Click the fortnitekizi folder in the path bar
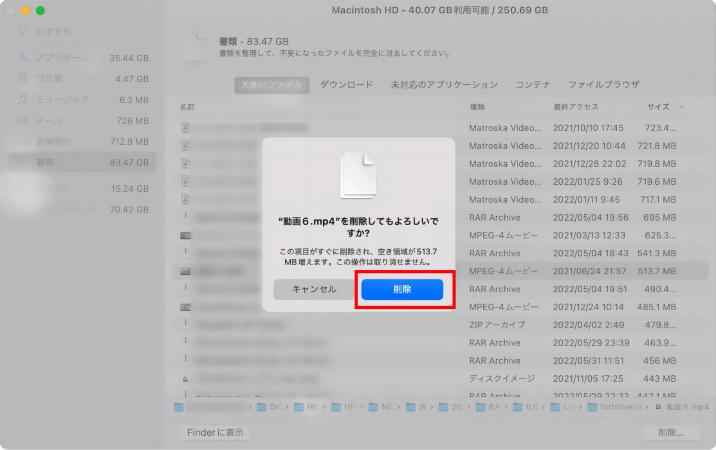The width and height of the screenshot is (716, 450). 615,407
